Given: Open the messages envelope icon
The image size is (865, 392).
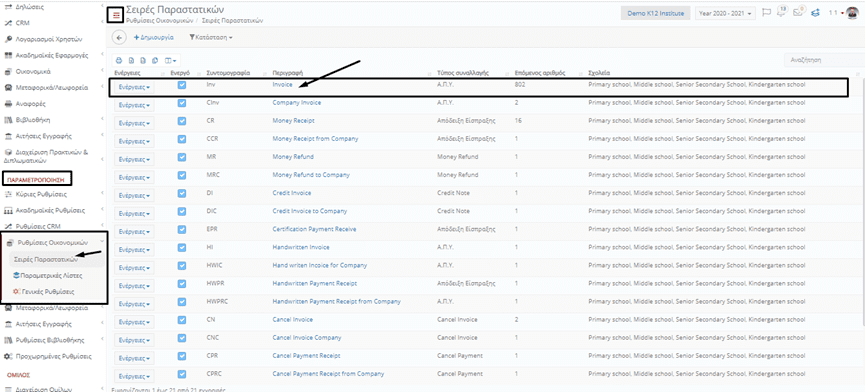Looking at the screenshot, I should [x=798, y=13].
